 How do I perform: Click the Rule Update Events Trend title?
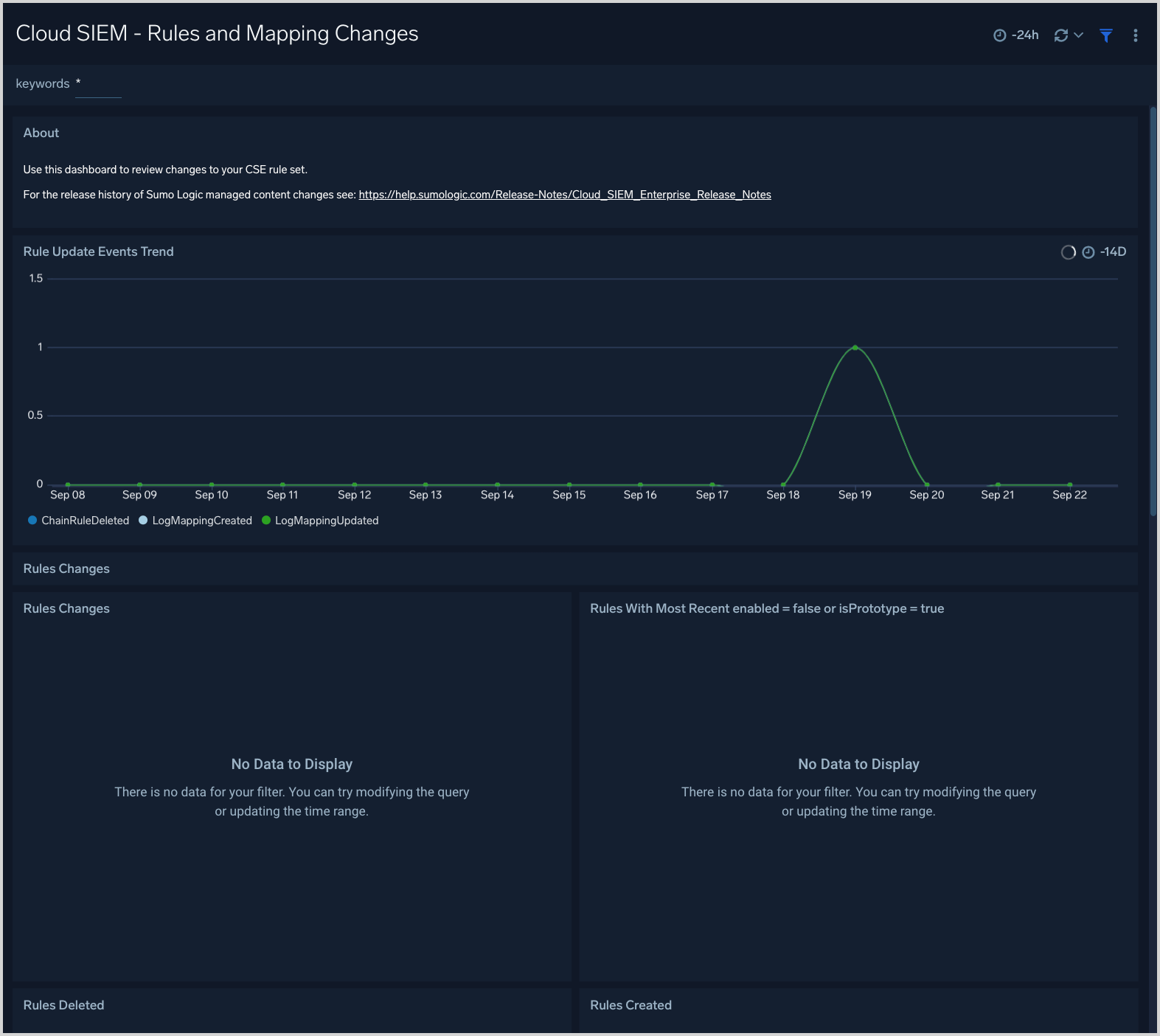pyautogui.click(x=98, y=251)
